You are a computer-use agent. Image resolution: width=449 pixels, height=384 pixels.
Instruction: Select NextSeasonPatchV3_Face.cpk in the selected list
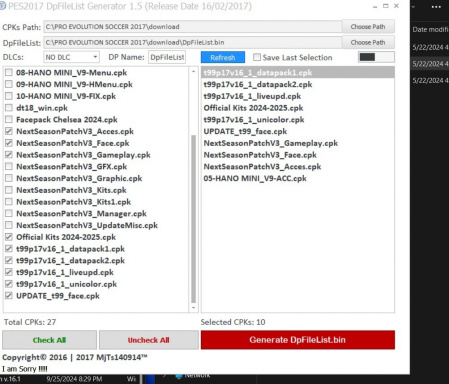[x=298, y=155]
